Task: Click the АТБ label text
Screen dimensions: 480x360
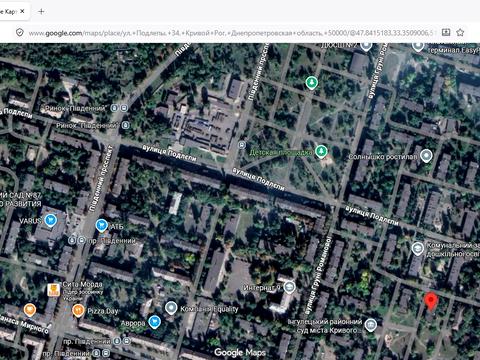Action: point(117,227)
